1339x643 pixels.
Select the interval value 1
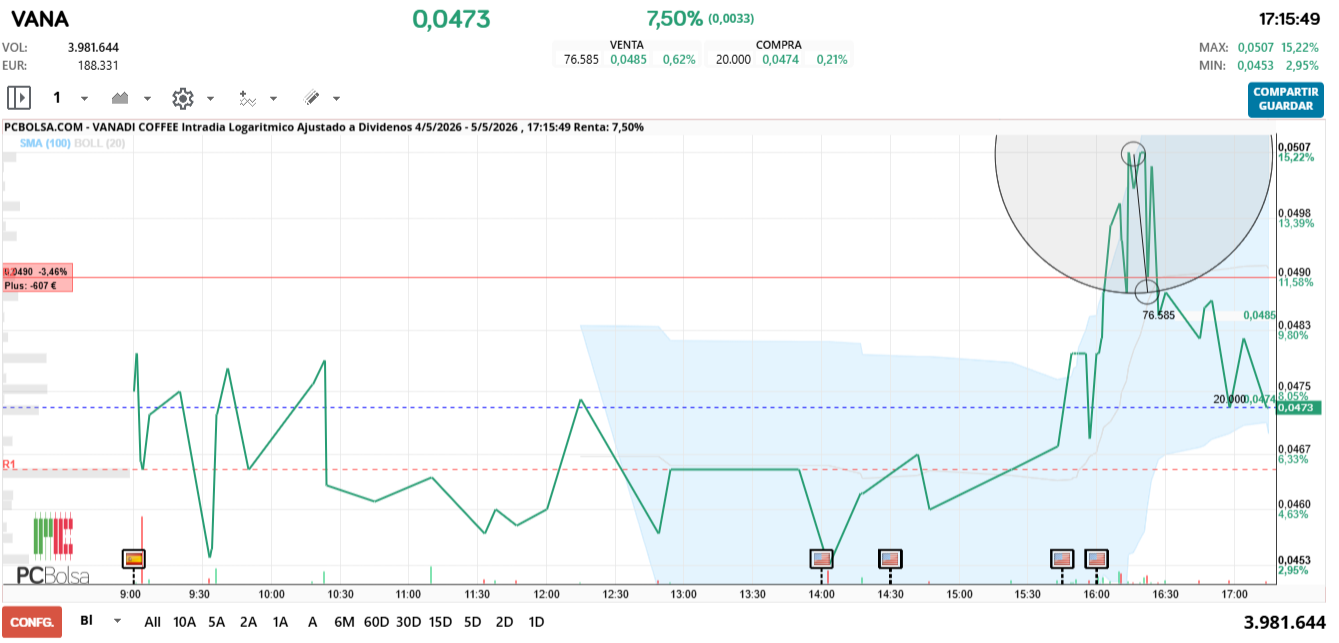tap(57, 98)
